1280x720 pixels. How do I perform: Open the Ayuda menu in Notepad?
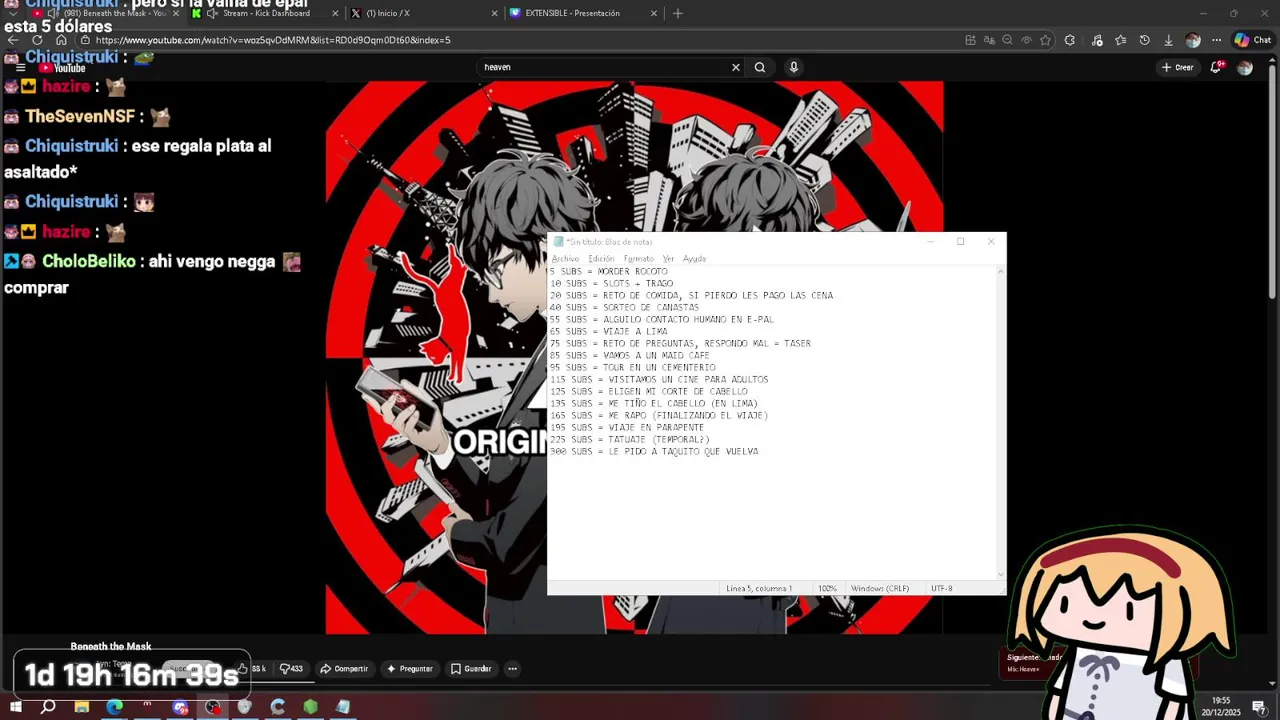click(x=694, y=258)
